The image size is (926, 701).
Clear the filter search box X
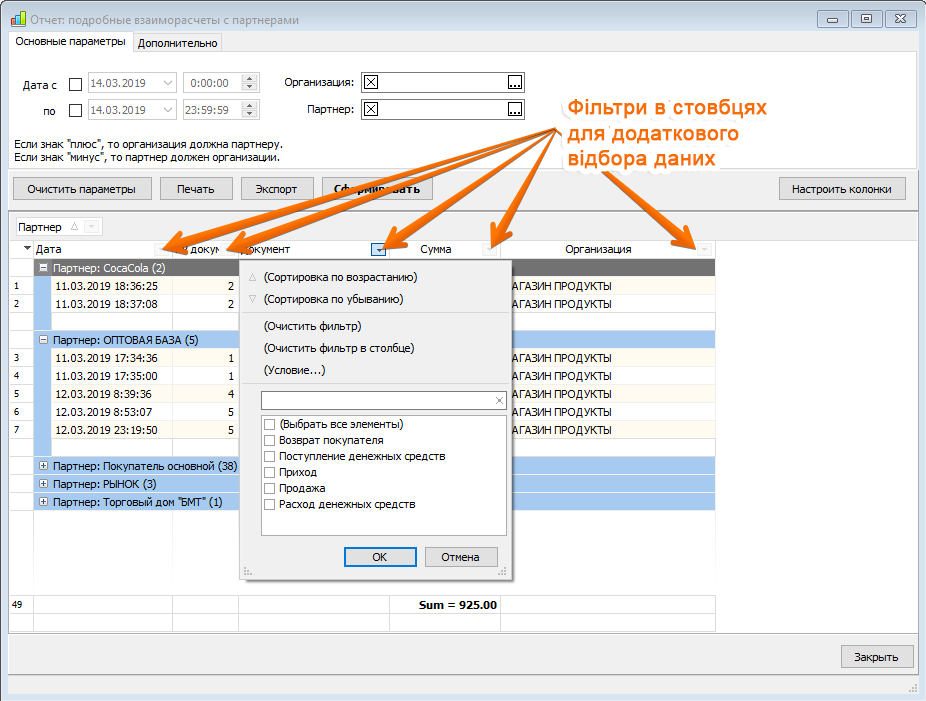(x=499, y=400)
